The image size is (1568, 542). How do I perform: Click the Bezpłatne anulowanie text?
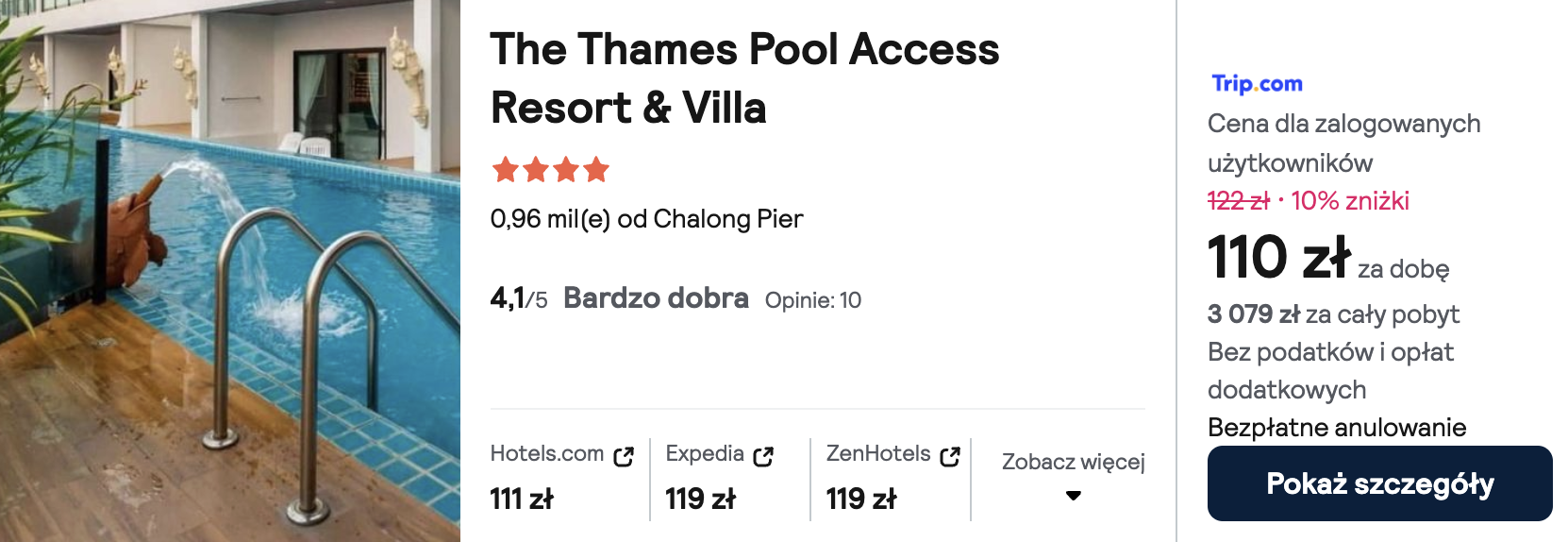tap(1336, 428)
